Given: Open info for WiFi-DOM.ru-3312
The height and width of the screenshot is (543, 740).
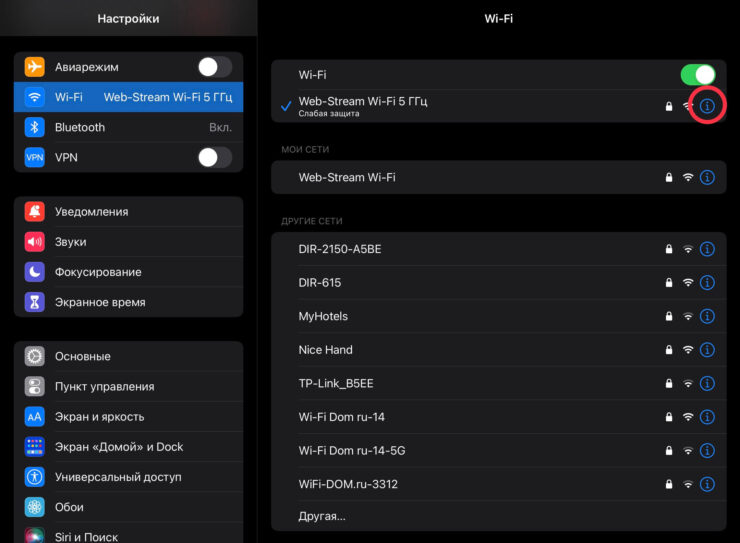Looking at the screenshot, I should [706, 484].
